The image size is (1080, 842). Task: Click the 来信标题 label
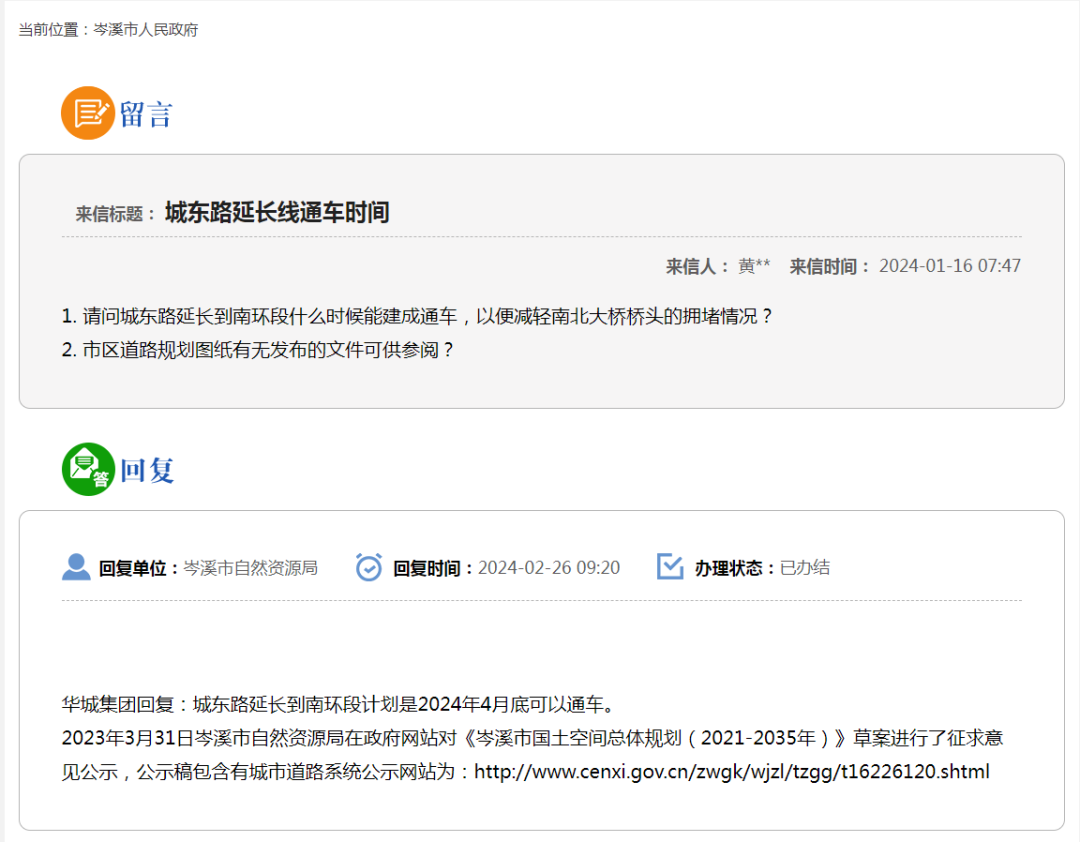coord(115,214)
